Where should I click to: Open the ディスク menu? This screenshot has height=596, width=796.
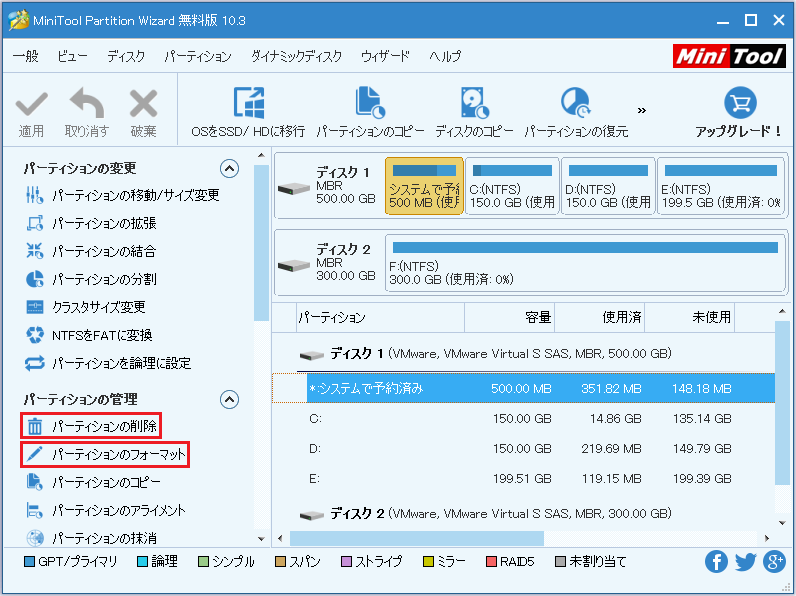(126, 56)
